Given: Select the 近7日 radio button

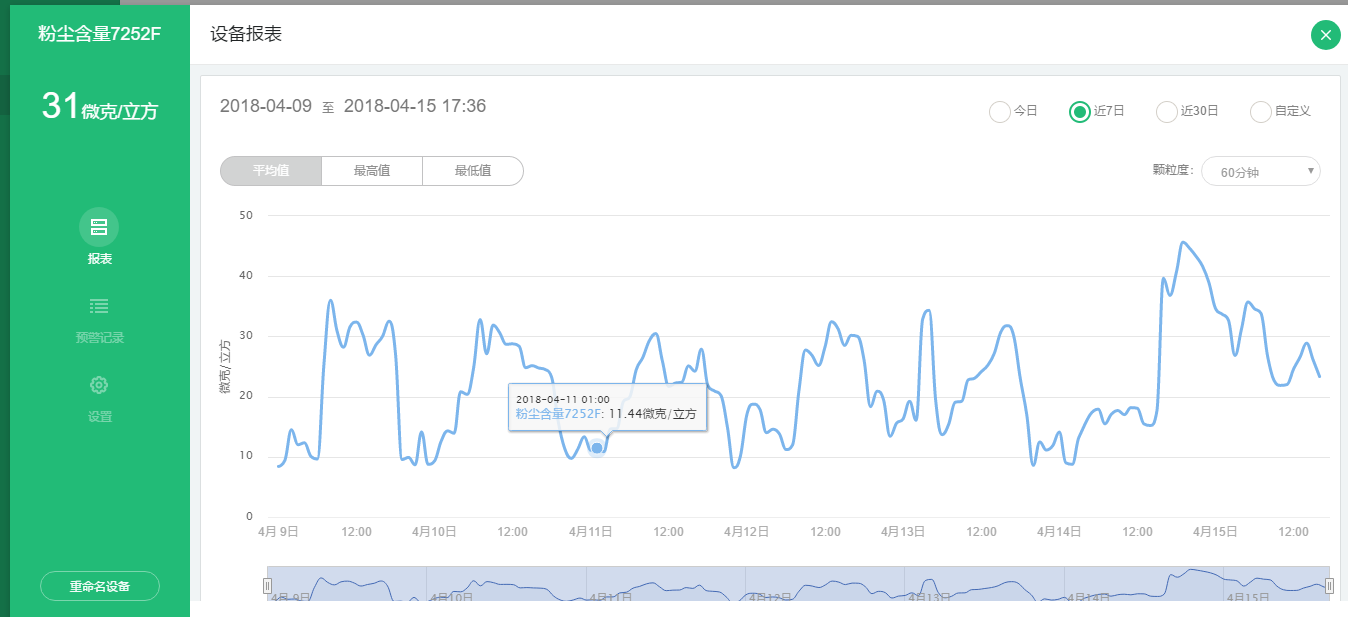Looking at the screenshot, I should coord(1079,112).
